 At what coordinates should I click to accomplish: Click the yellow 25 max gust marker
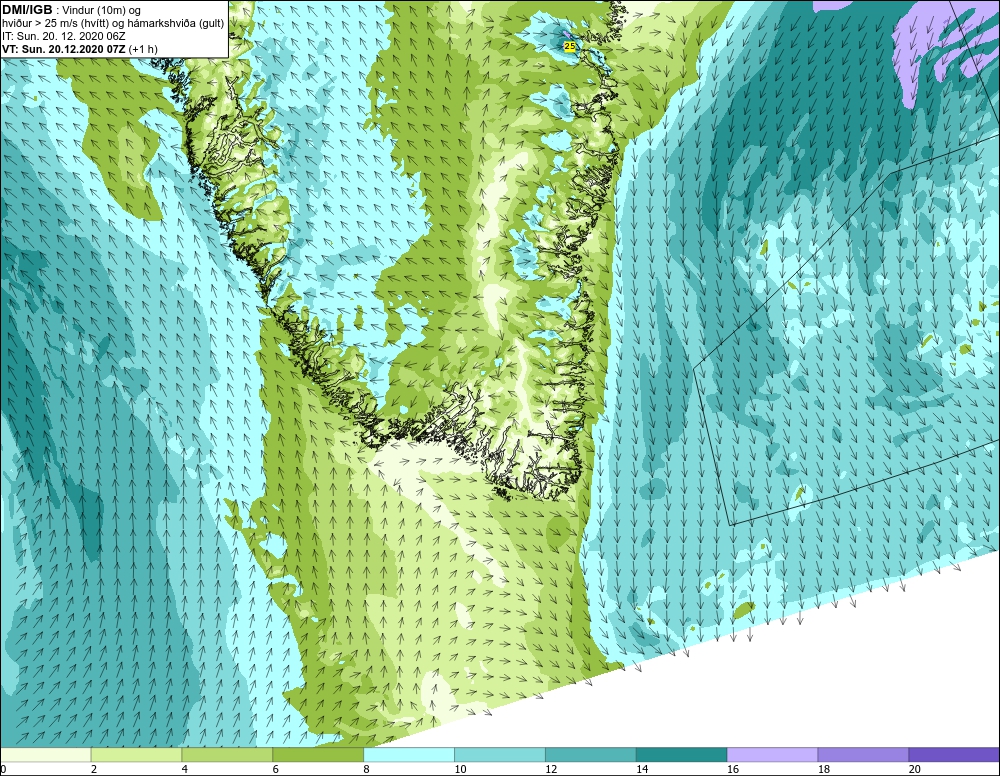click(570, 47)
